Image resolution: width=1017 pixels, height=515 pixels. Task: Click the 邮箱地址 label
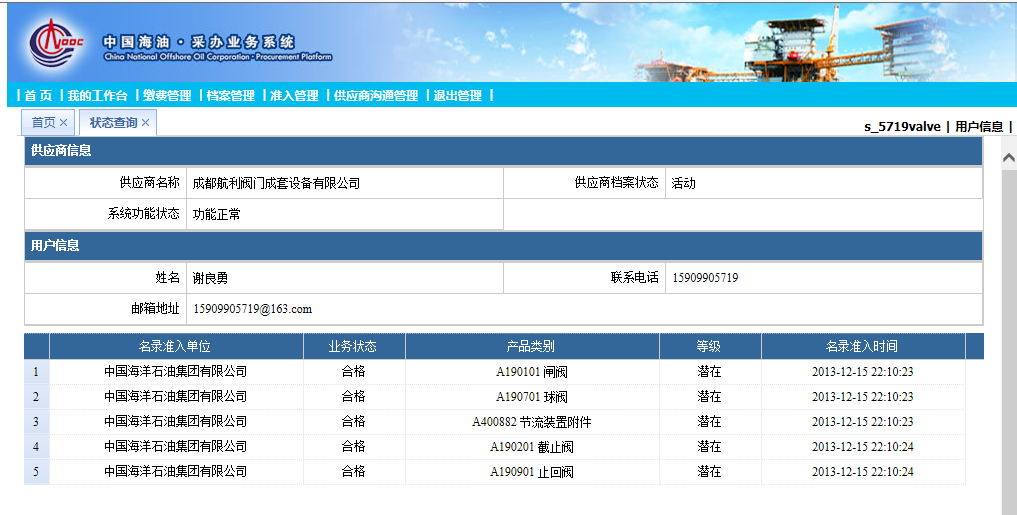pyautogui.click(x=155, y=309)
